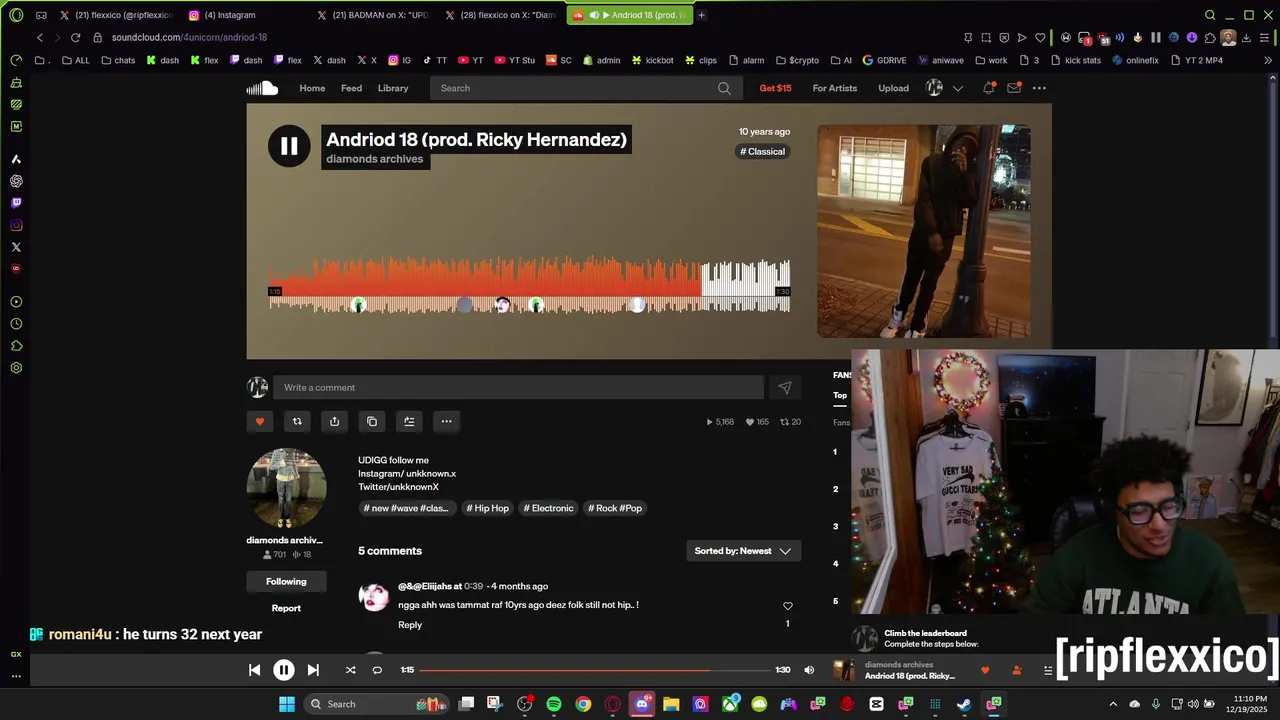Open the #Classical tag
Image resolution: width=1280 pixels, height=720 pixels.
763,152
